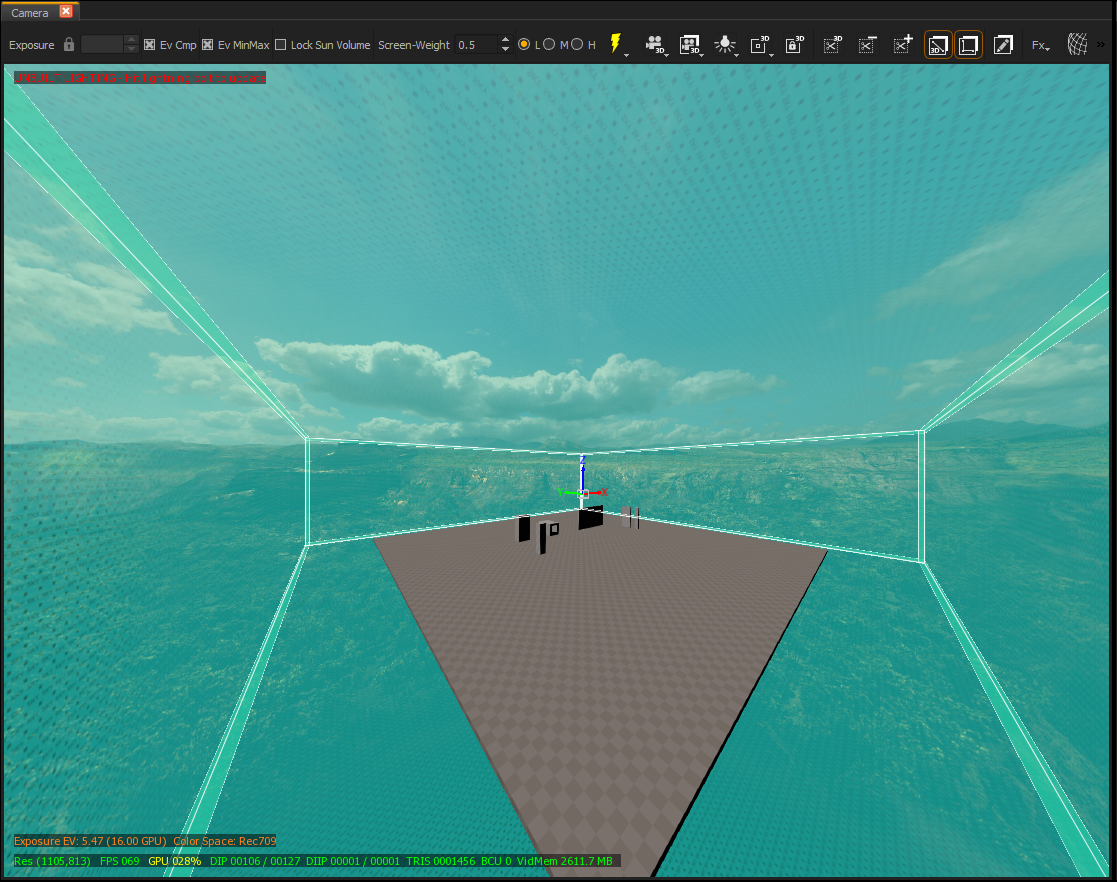Image resolution: width=1117 pixels, height=882 pixels.
Task: Click the 3D lock icon
Action: [794, 45]
